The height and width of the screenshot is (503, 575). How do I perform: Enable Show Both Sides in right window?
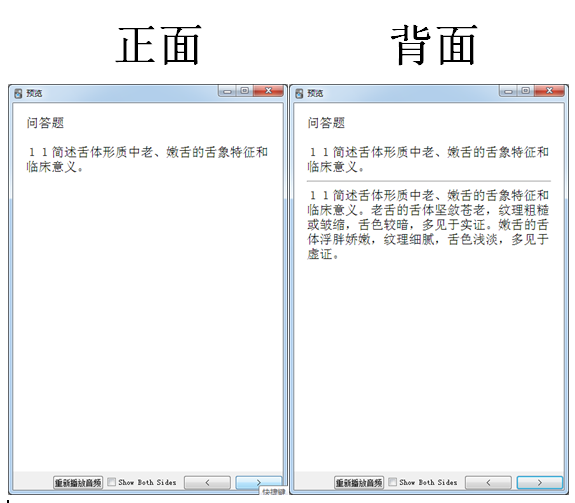click(392, 482)
